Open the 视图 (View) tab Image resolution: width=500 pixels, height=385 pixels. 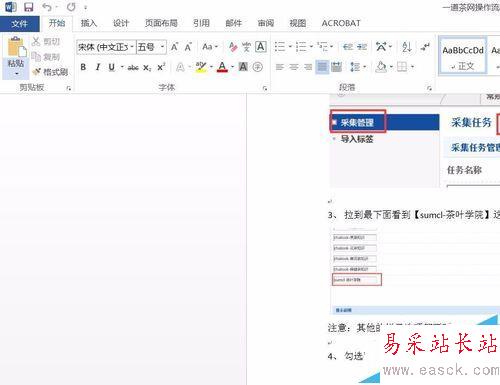coord(298,23)
